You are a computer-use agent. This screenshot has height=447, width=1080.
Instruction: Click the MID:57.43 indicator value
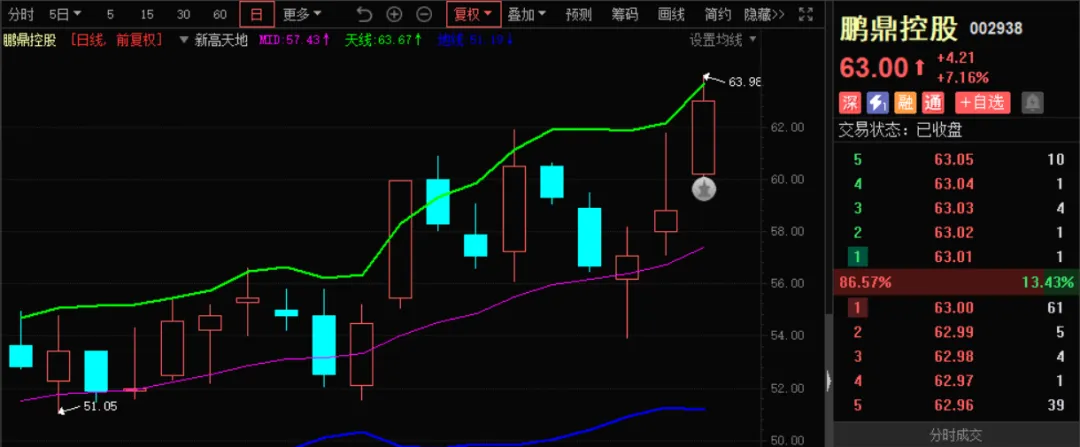coord(294,40)
